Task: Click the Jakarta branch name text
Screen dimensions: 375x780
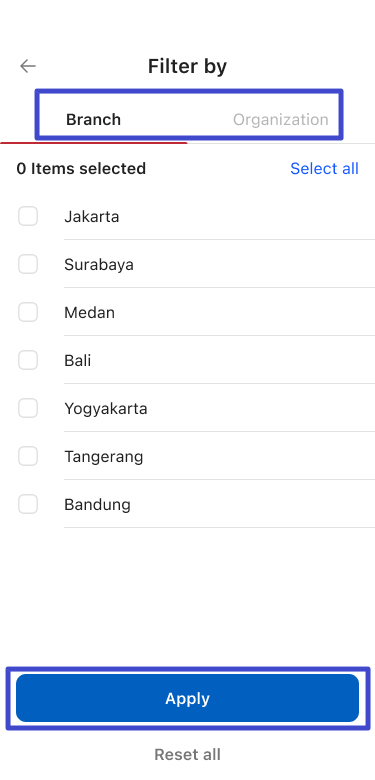Action: [92, 217]
